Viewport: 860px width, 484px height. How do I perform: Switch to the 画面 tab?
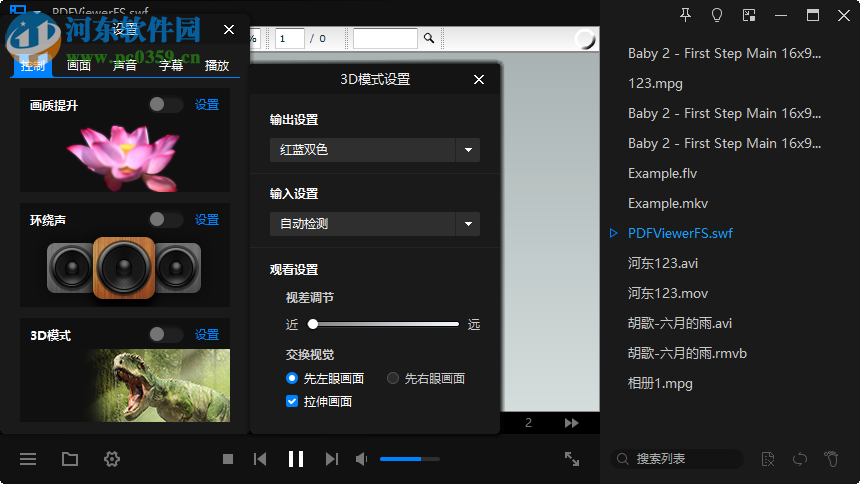(78, 66)
